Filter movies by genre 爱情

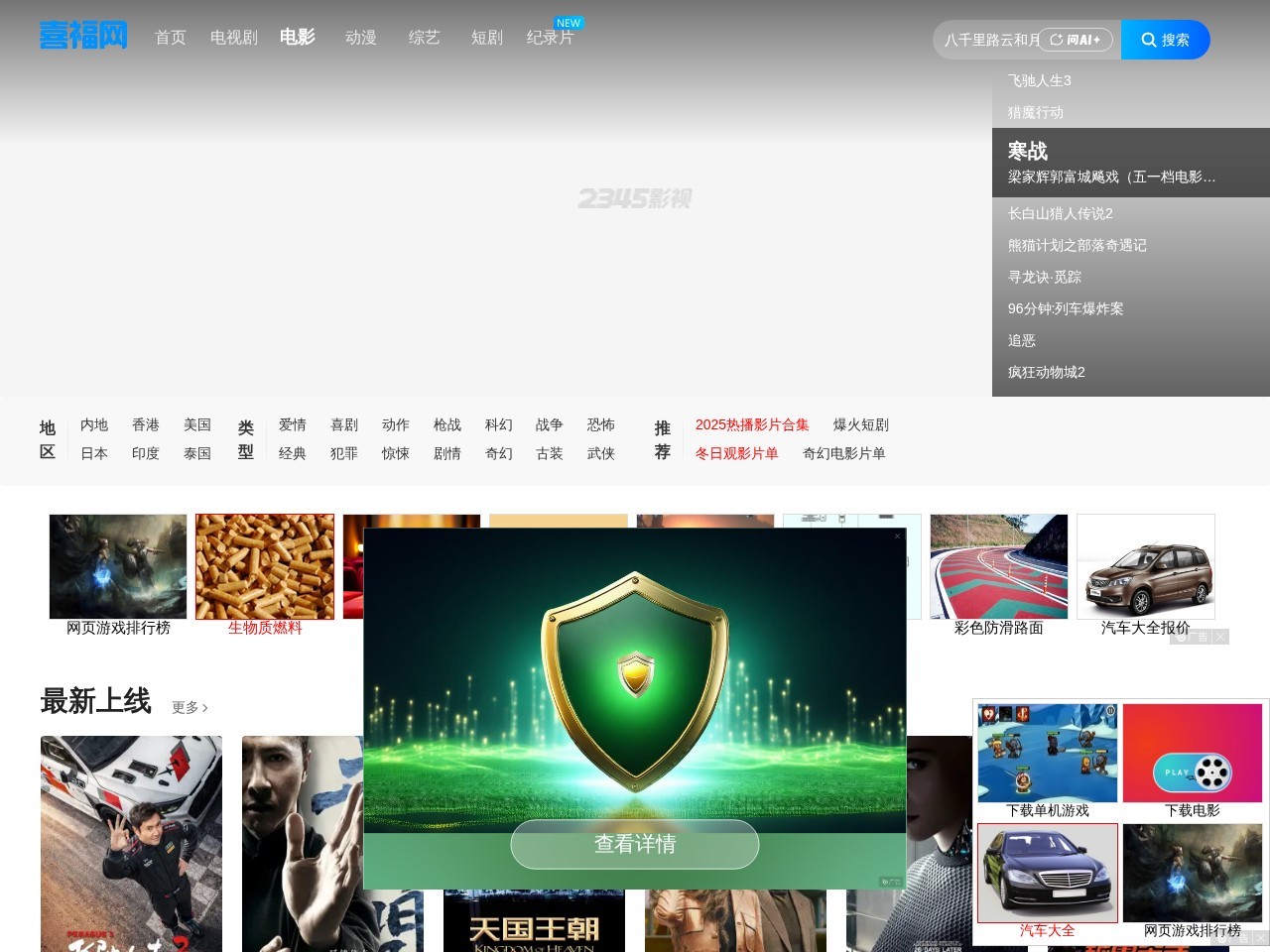[x=293, y=424]
